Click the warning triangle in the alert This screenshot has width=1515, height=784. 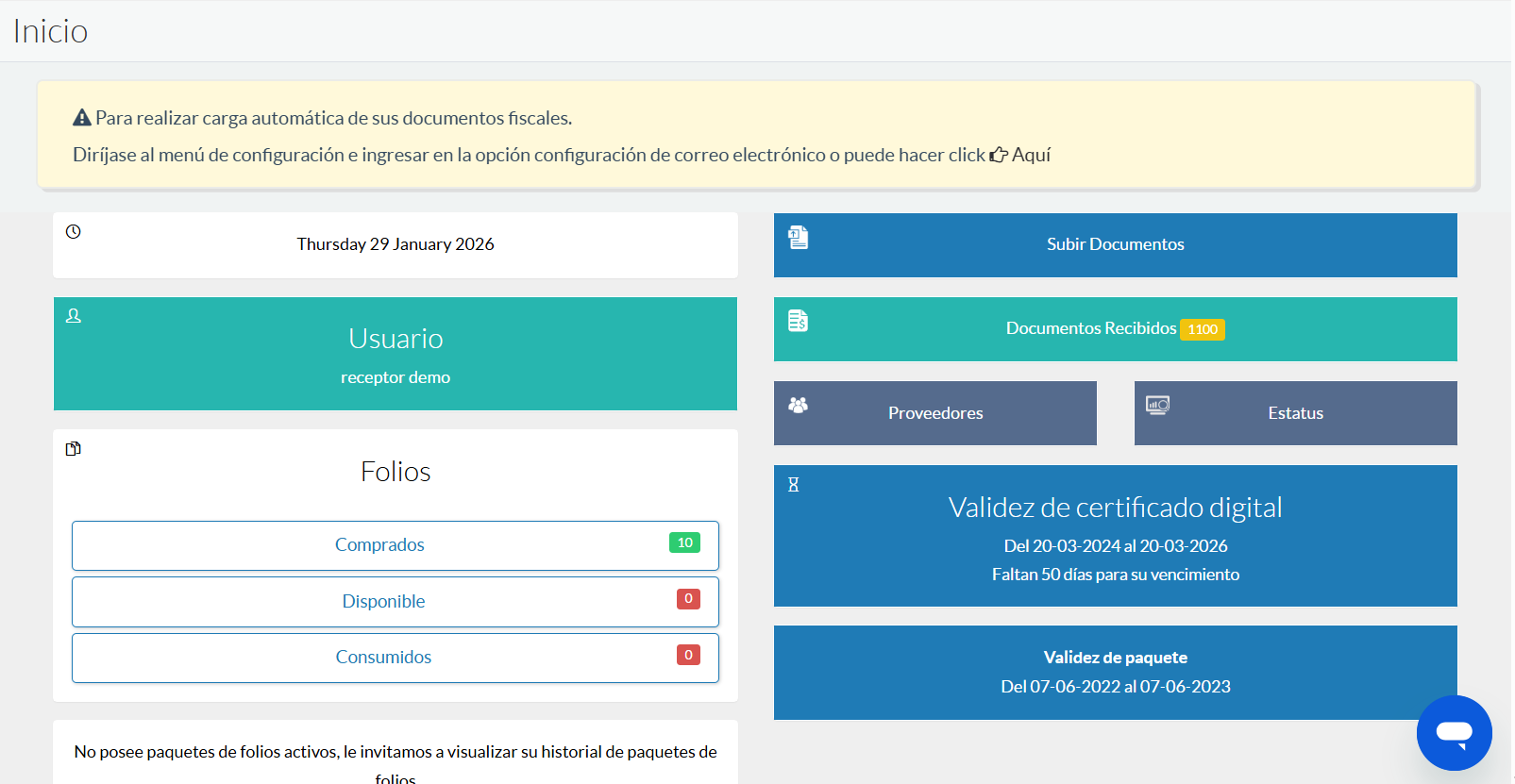click(82, 118)
